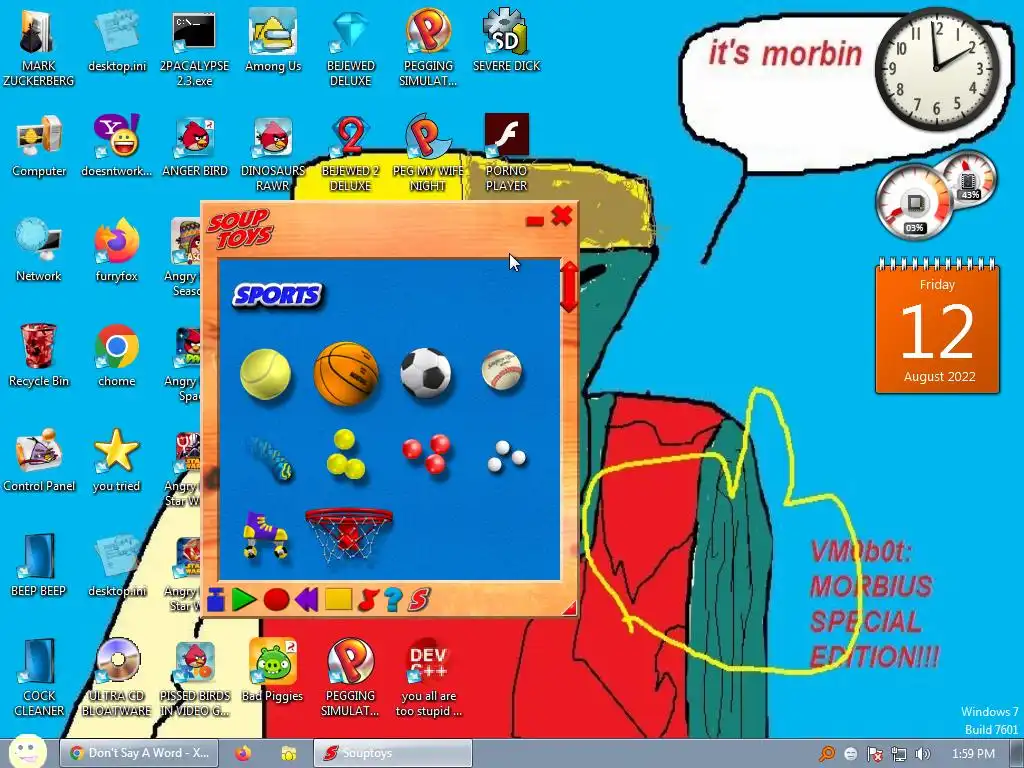Select the Bad Piggies shortcut
The height and width of the screenshot is (768, 1024).
[x=272, y=671]
